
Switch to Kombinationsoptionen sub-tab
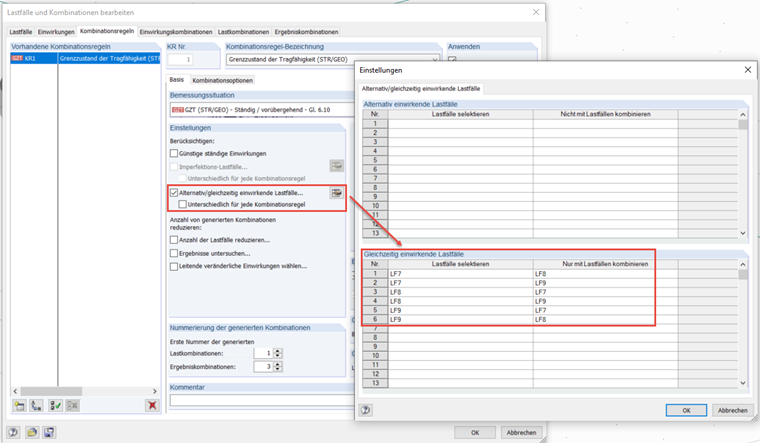click(x=222, y=80)
